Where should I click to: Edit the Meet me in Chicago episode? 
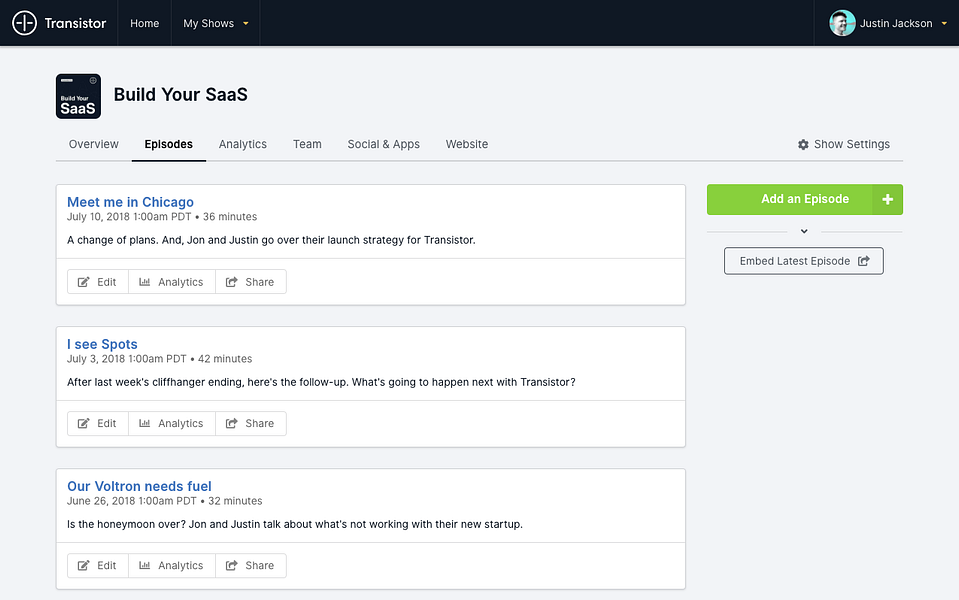[98, 282]
